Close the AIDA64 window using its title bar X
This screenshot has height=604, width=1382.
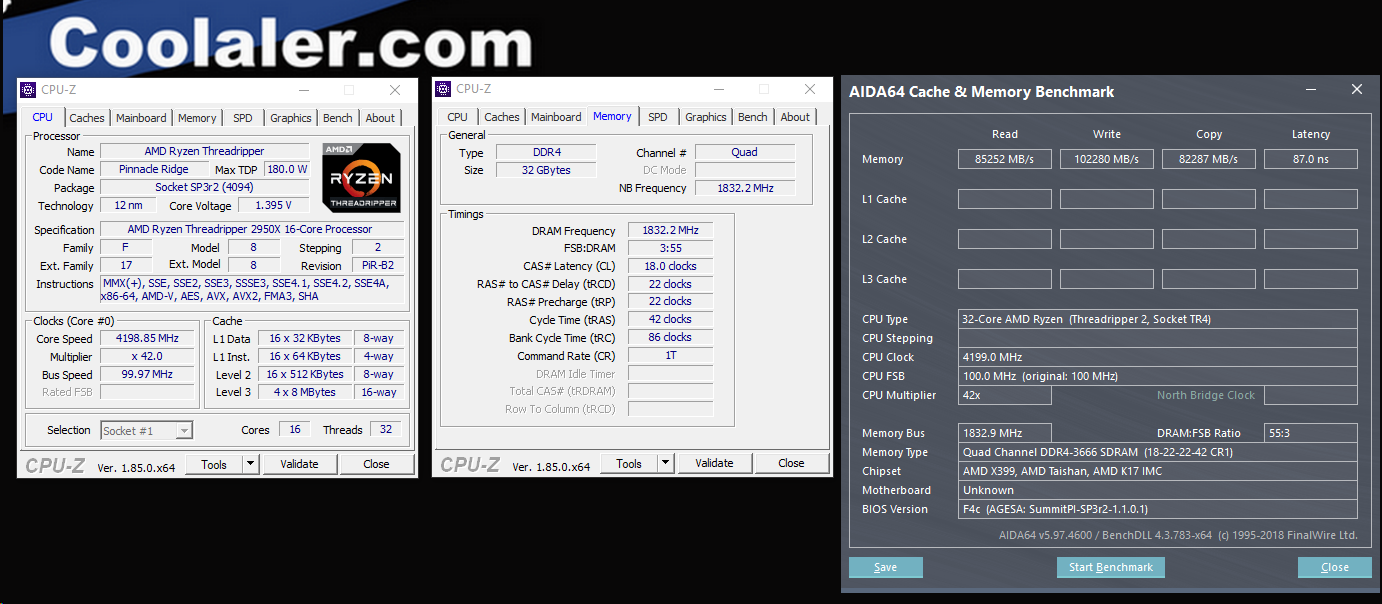[1357, 90]
